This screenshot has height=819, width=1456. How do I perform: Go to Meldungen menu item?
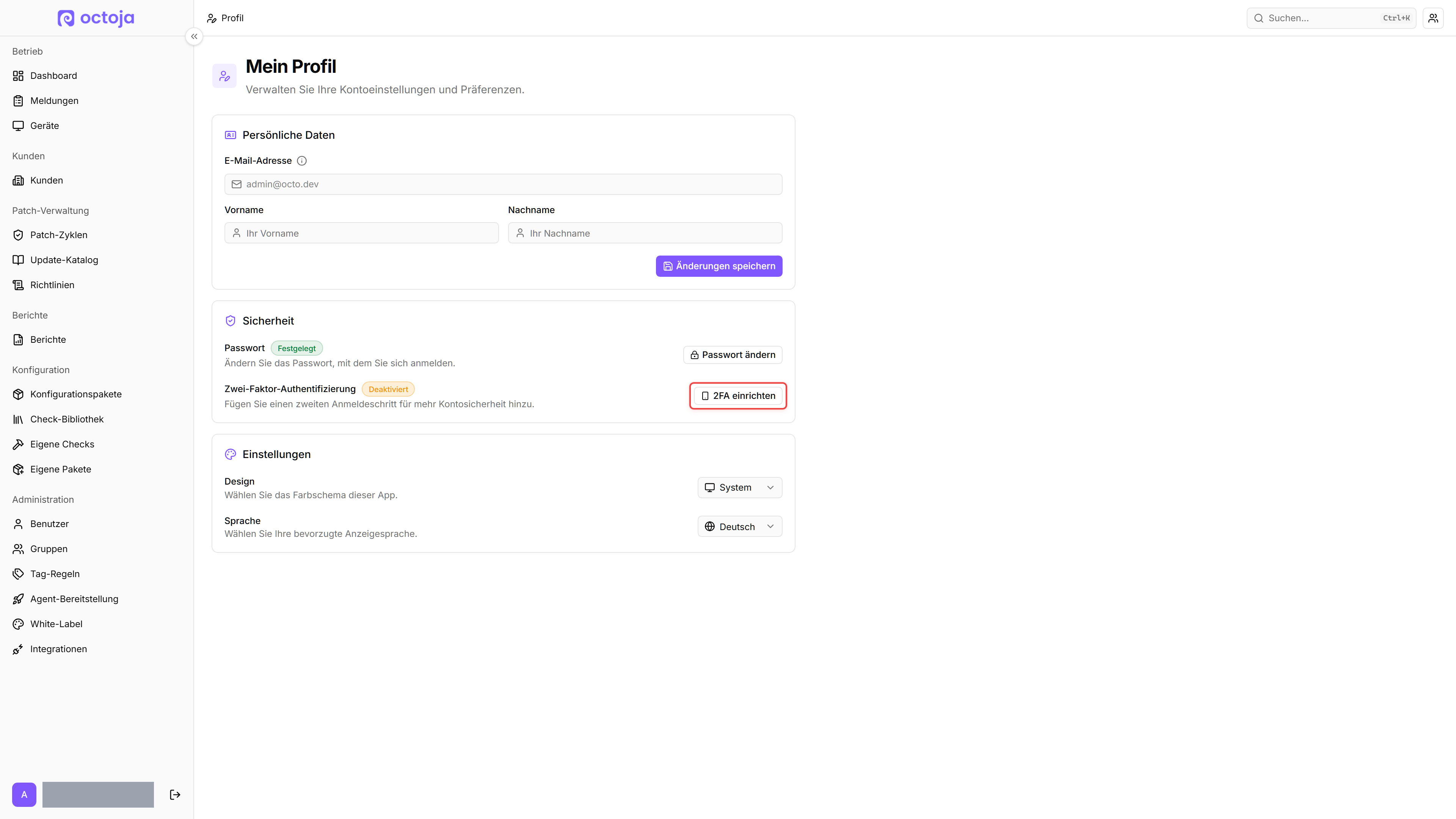(97, 100)
